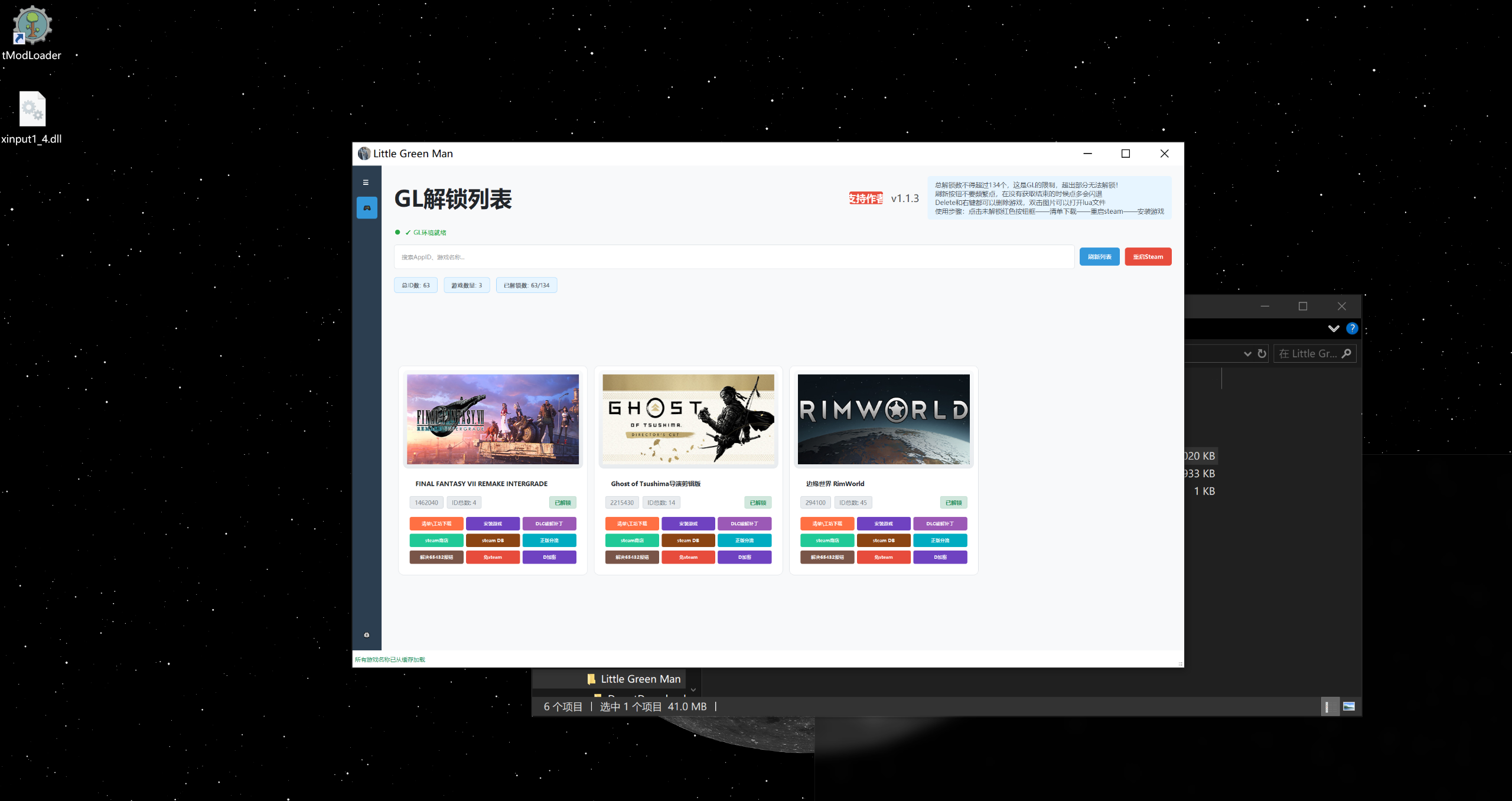This screenshot has height=801, width=1512.
Task: Click the blue 刷新列表 button
Action: click(x=1099, y=257)
